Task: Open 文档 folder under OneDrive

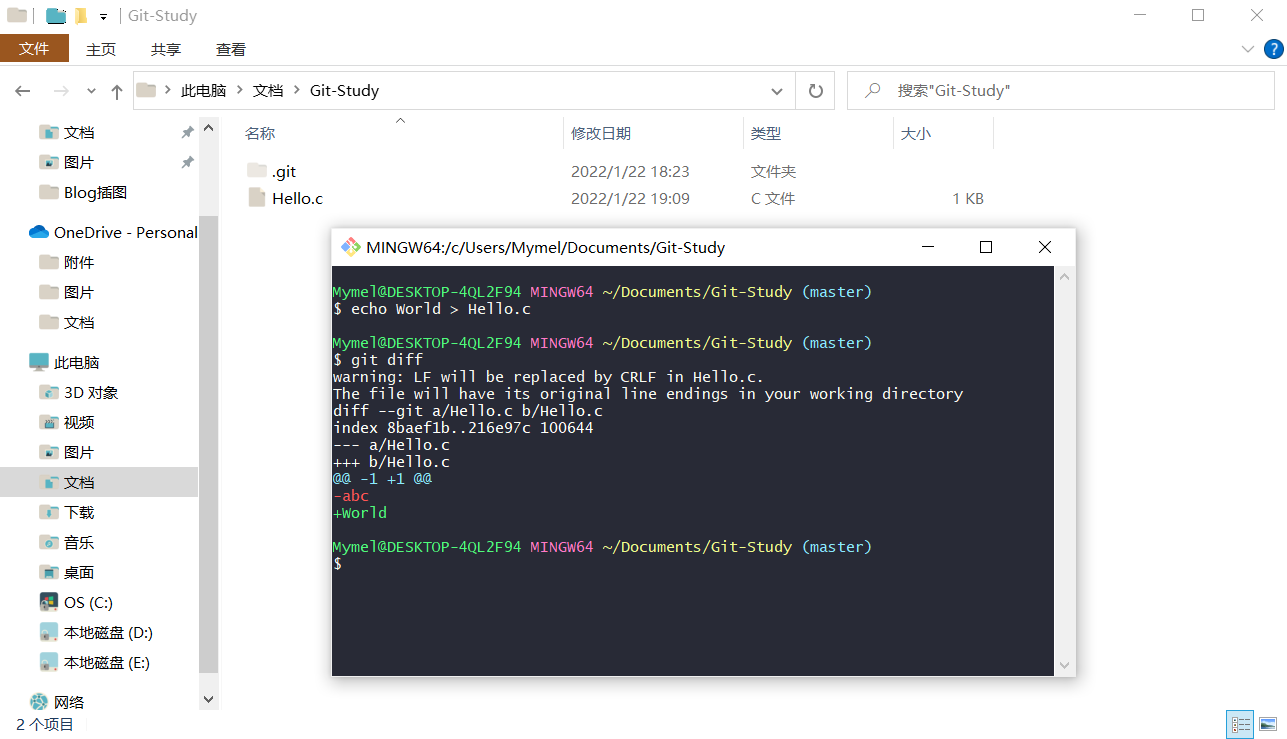Action: pyautogui.click(x=79, y=322)
